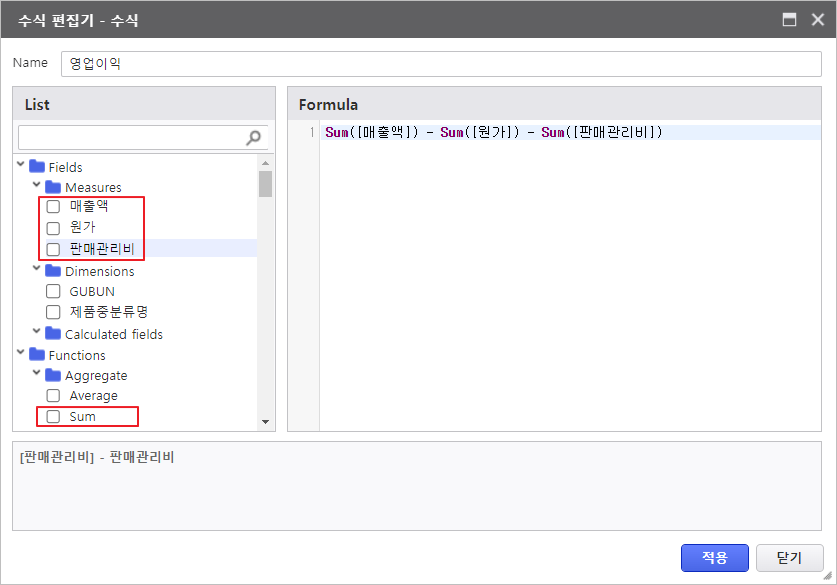
Task: Check the 원가 measure checkbox
Action: [x=53, y=228]
